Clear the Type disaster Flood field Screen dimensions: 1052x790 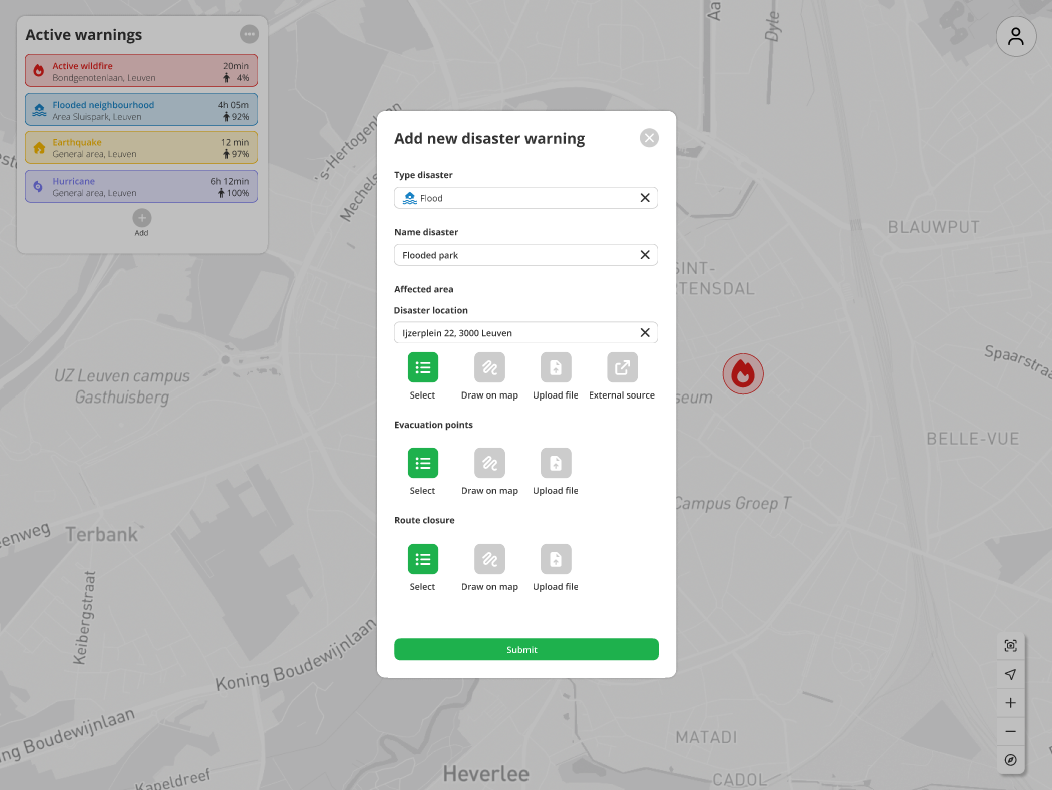pos(645,198)
